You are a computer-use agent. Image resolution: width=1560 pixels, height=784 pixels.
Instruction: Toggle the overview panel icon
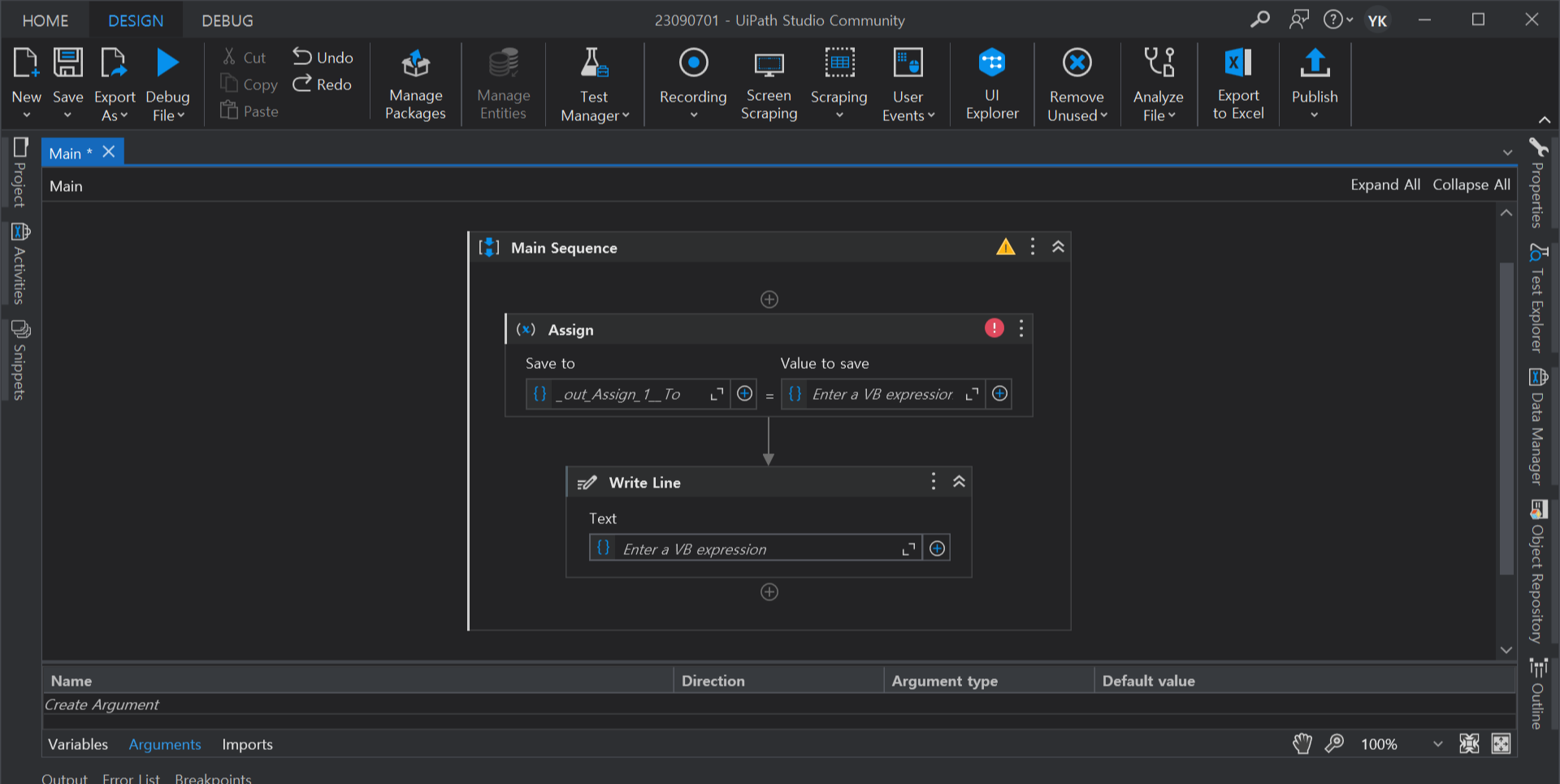[1501, 743]
